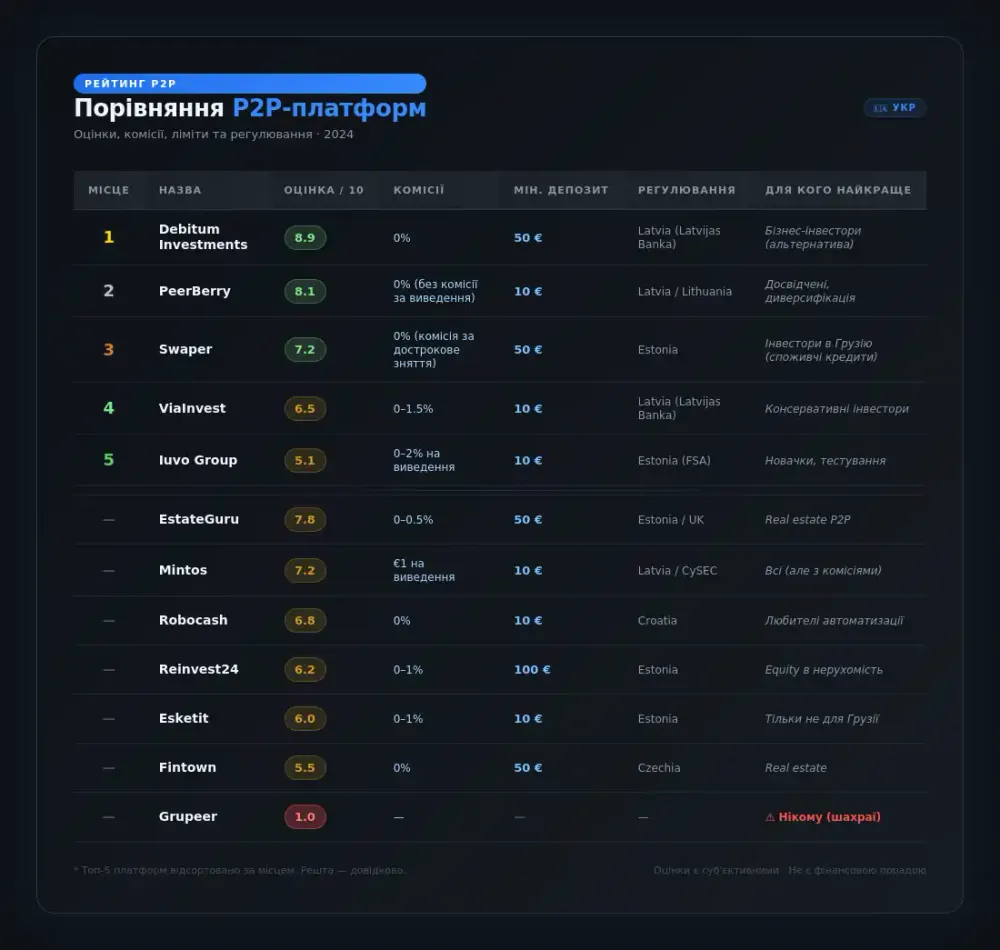
Task: Click the 7.8 rating pill for EstateGuru
Action: [305, 519]
